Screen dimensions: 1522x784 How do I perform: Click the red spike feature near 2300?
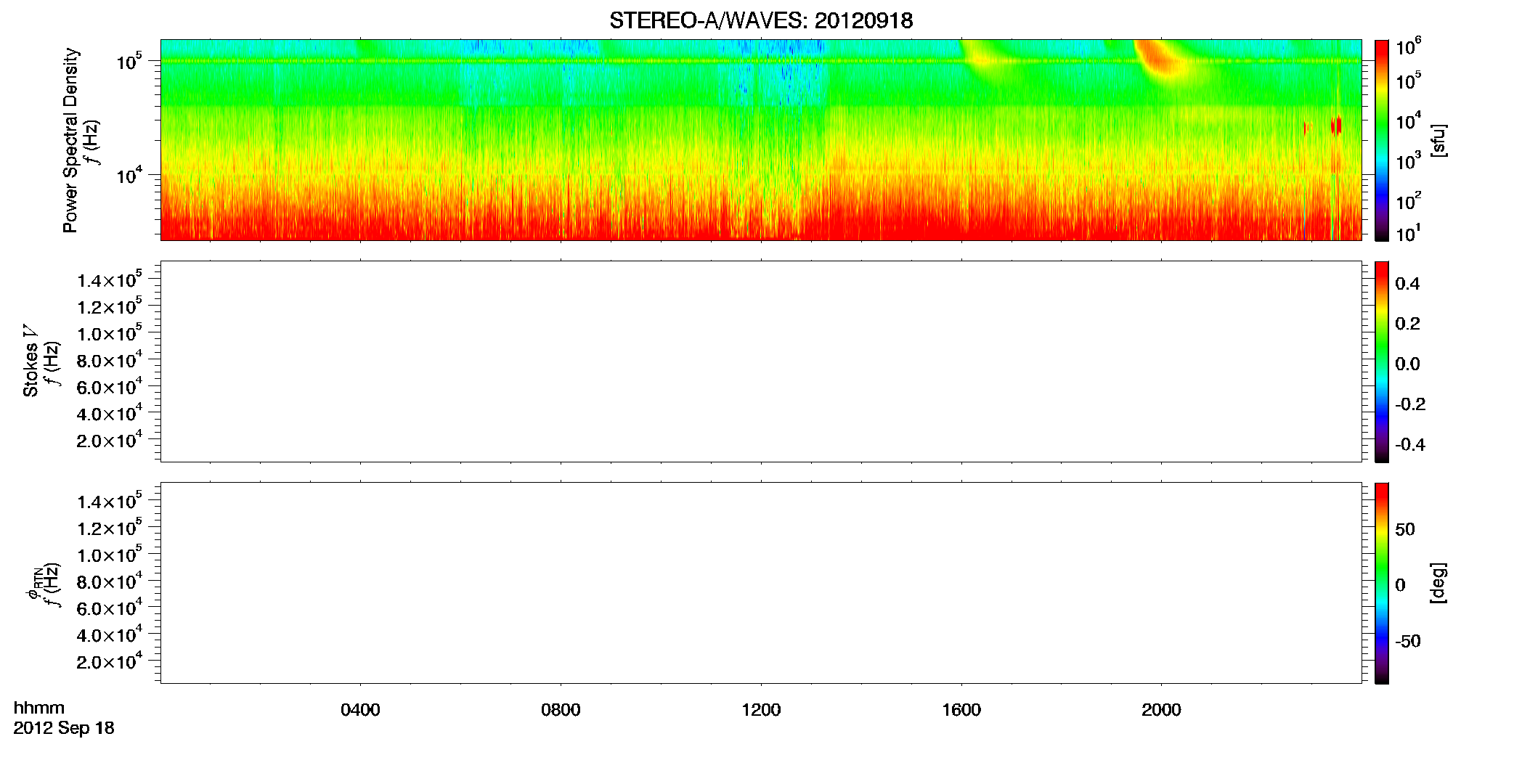(x=1336, y=126)
